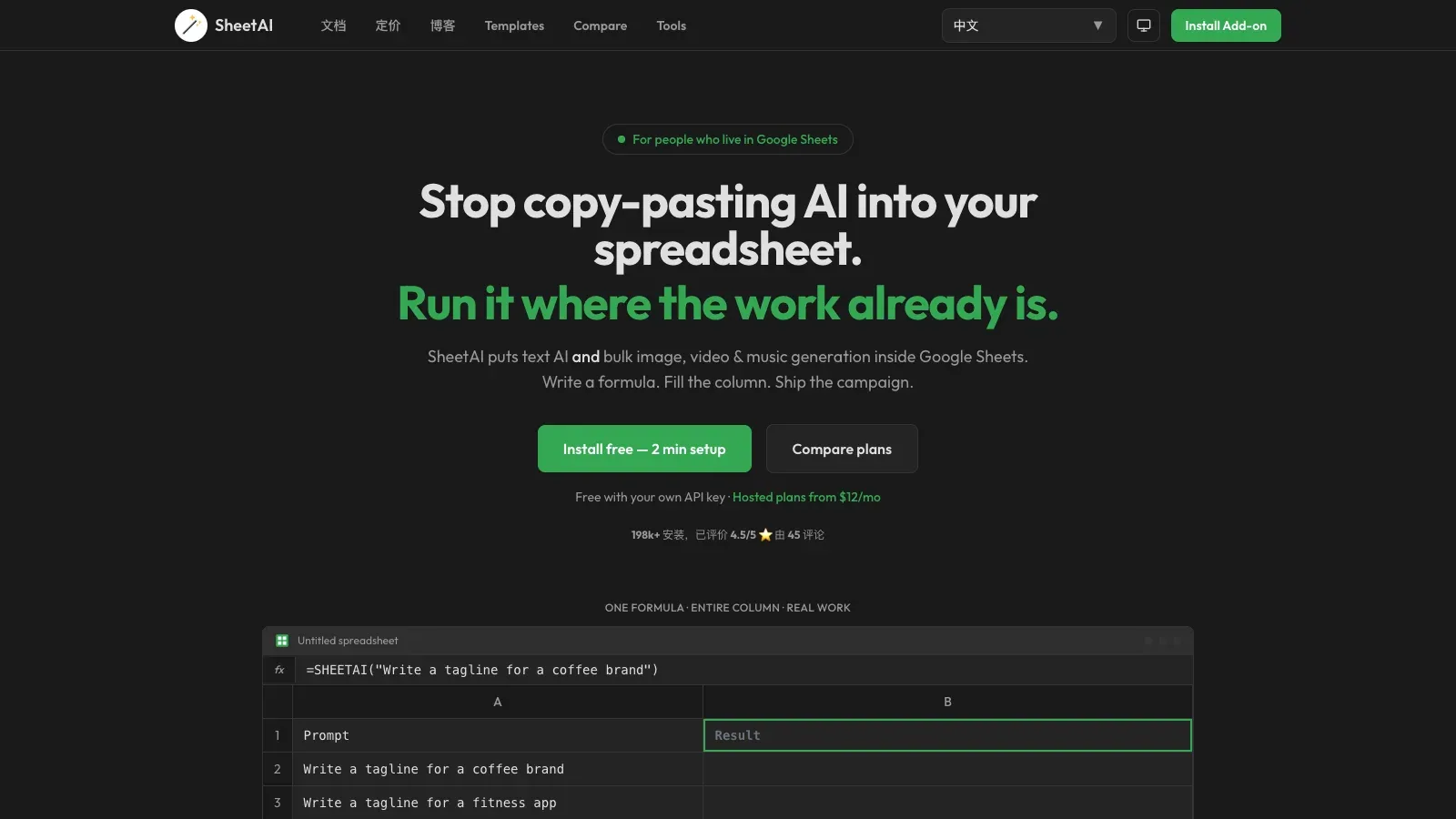Click the Compare plans button
Image resolution: width=1456 pixels, height=819 pixels.
pyautogui.click(x=842, y=449)
